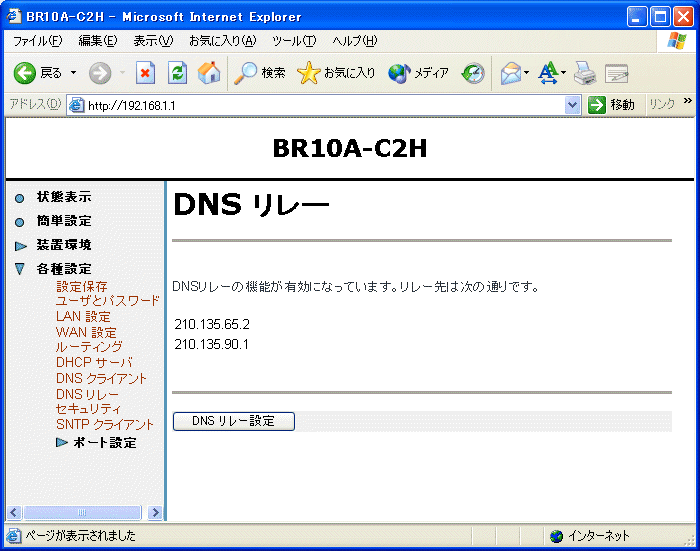The height and width of the screenshot is (551, 700).
Task: Open the 状態表示 sidebar item
Action: 64,197
